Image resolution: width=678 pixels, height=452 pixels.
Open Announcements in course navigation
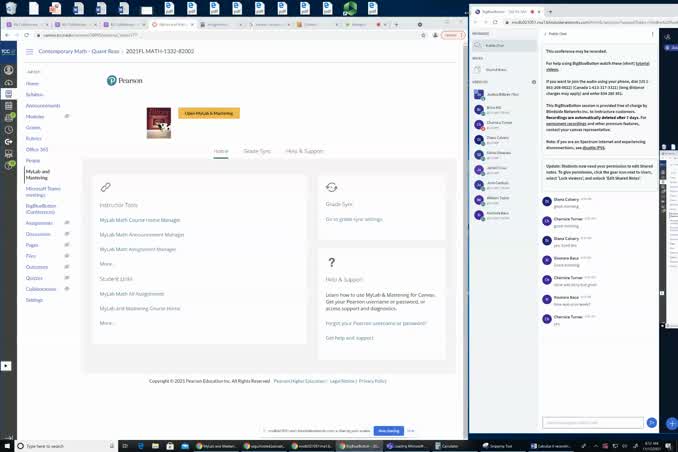tap(43, 105)
